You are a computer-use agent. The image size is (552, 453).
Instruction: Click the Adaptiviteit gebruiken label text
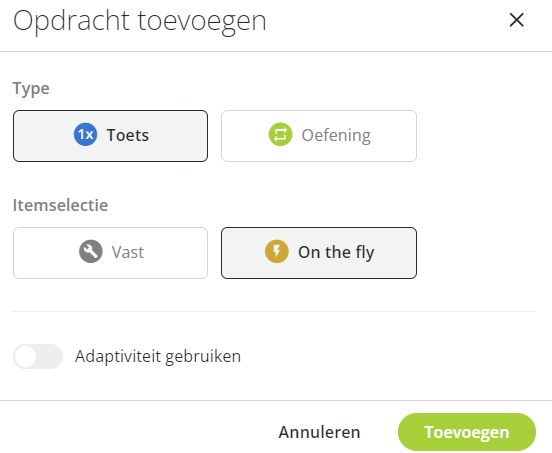(158, 357)
